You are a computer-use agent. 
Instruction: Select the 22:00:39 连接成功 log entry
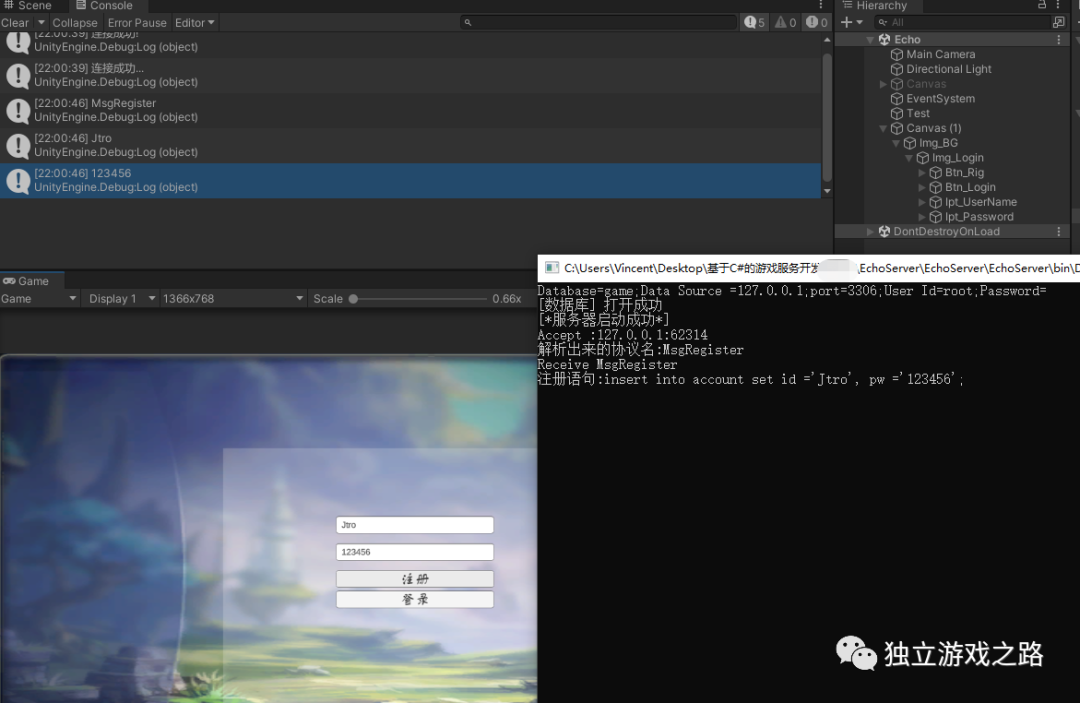tap(411, 75)
